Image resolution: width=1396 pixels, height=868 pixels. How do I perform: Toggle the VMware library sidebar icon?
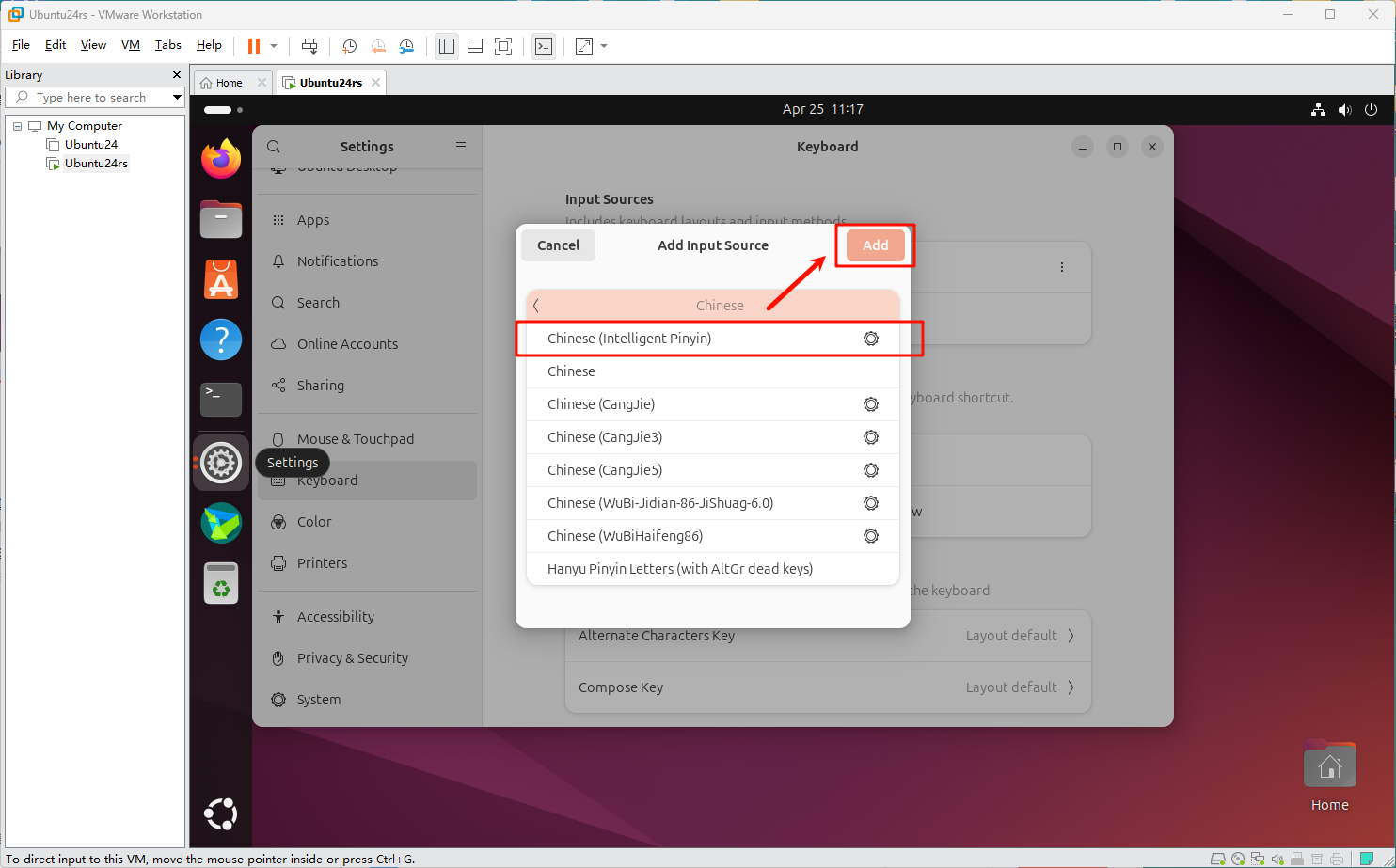[447, 46]
